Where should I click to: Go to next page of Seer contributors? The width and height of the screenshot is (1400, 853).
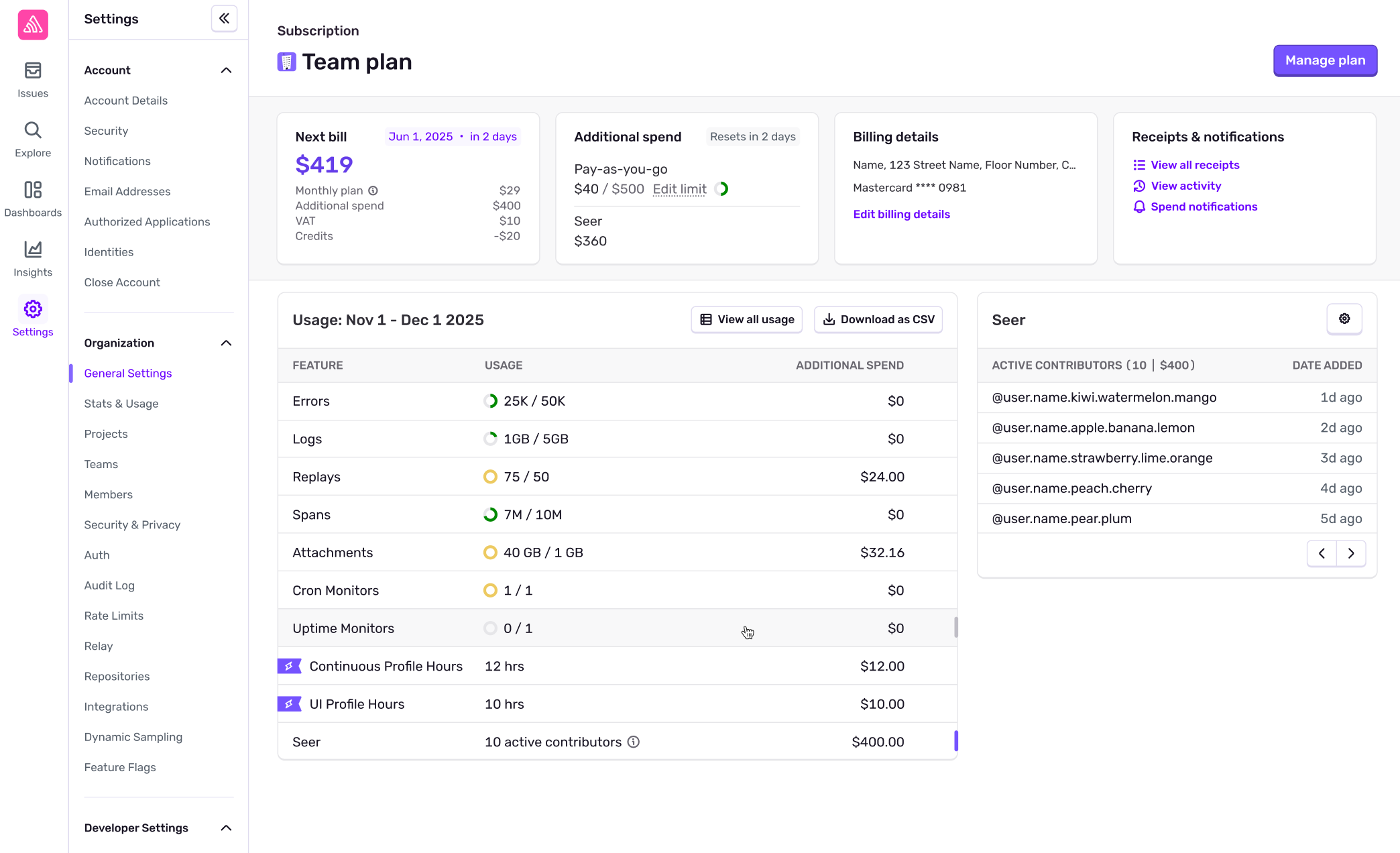tap(1351, 553)
